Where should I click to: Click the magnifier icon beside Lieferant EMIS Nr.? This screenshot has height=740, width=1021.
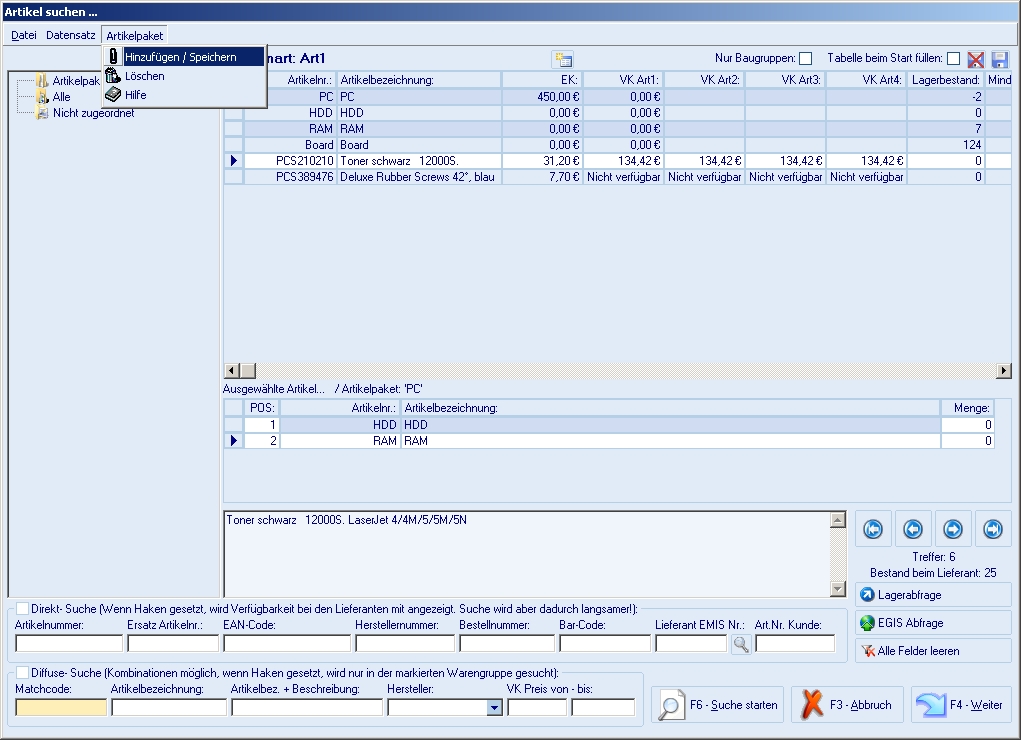click(x=741, y=644)
